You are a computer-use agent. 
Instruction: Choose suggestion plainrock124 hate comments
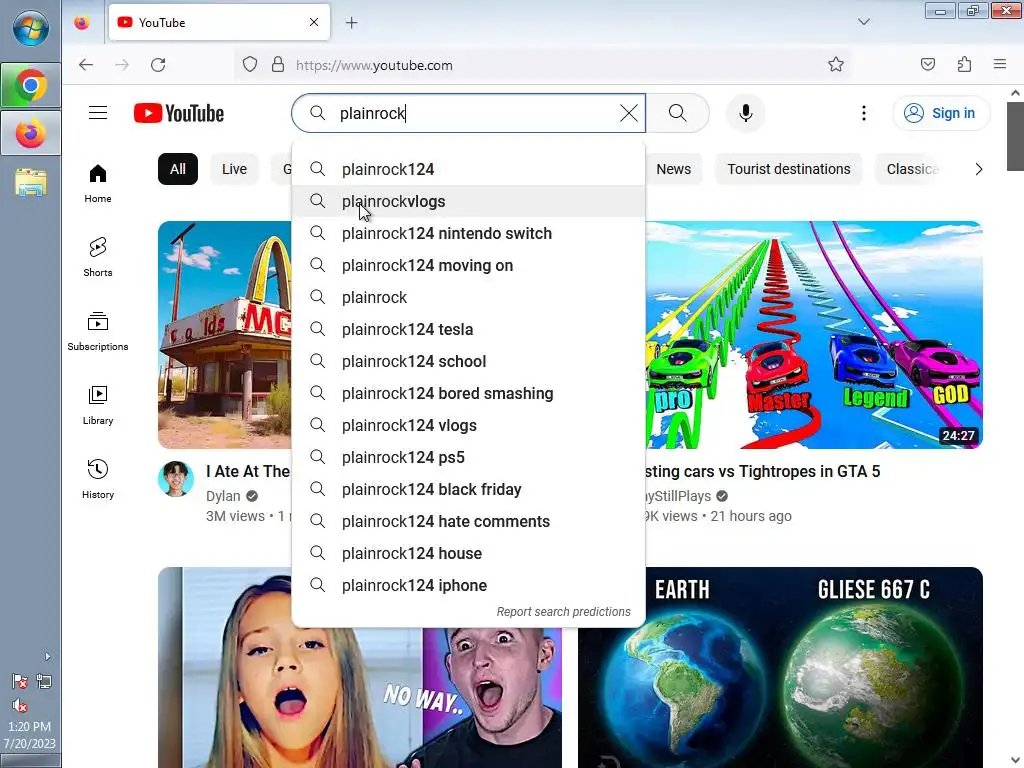click(x=468, y=521)
